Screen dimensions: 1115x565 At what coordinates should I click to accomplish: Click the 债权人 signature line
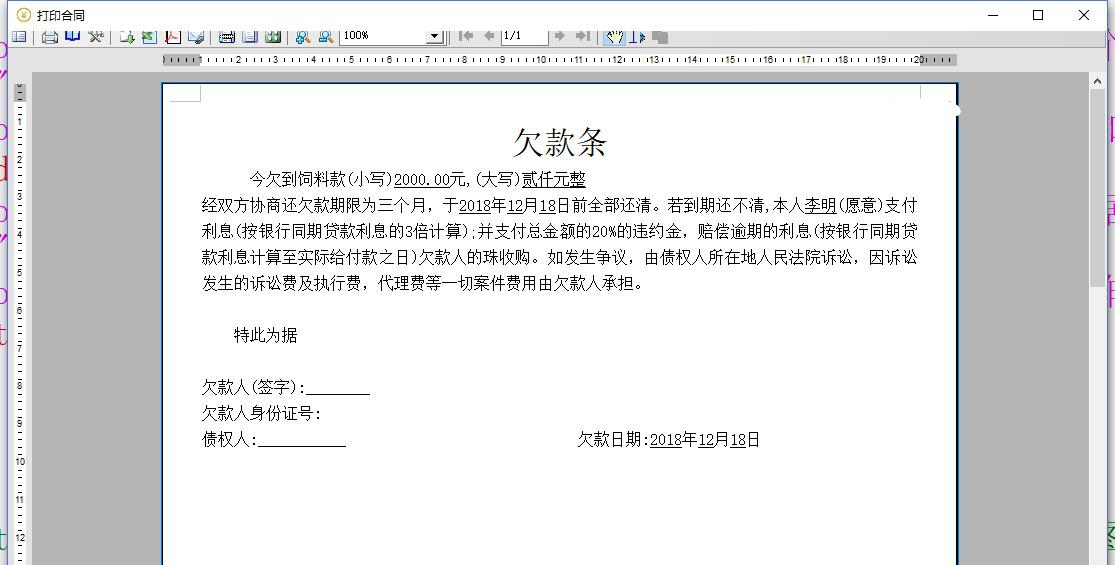coord(302,440)
